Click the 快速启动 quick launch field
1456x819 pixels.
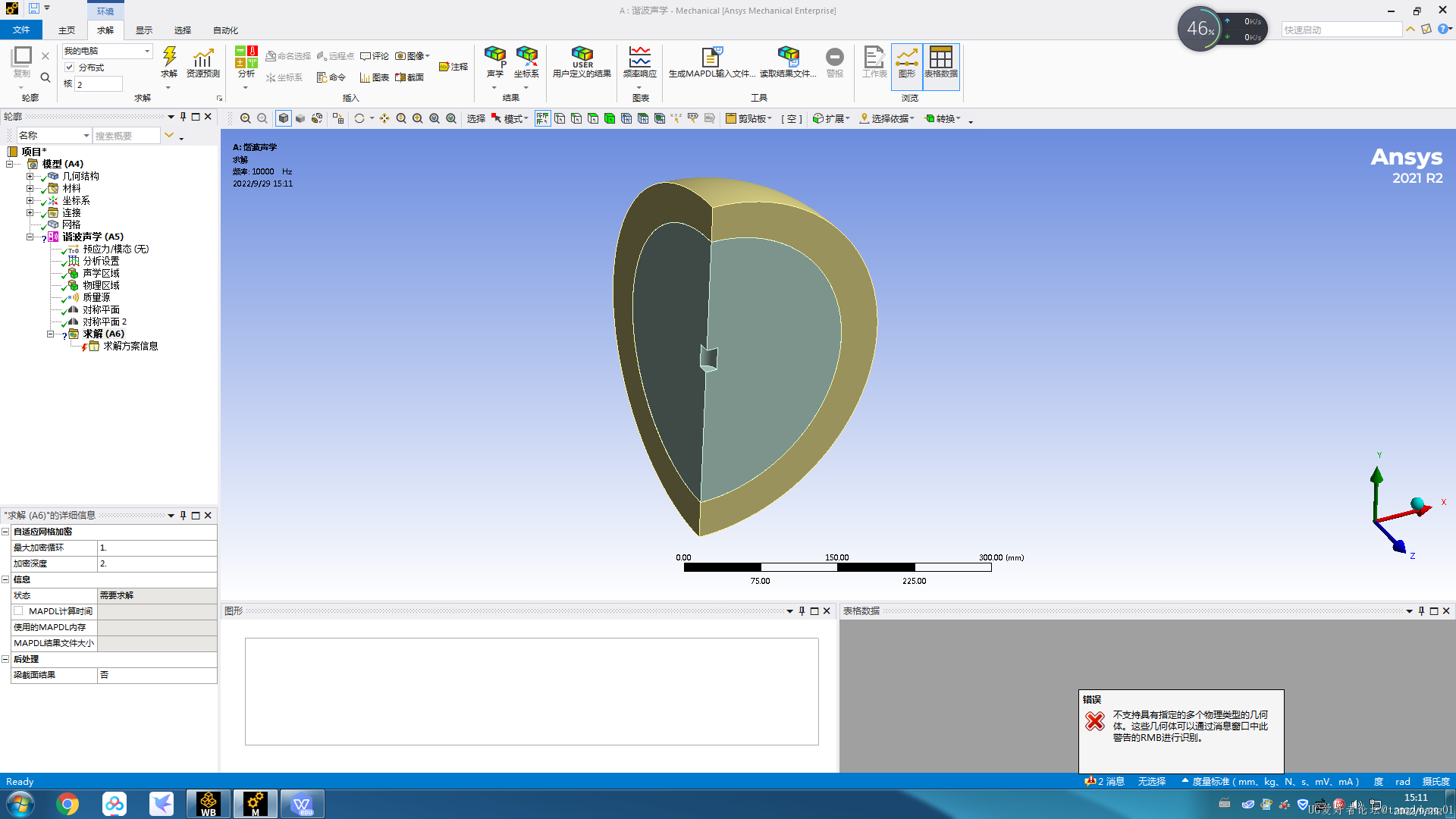click(x=1341, y=30)
